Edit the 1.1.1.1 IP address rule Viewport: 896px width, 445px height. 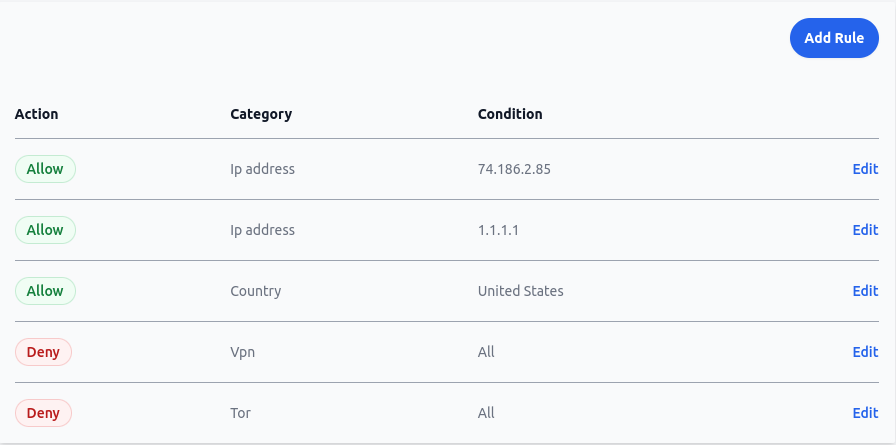coord(865,230)
